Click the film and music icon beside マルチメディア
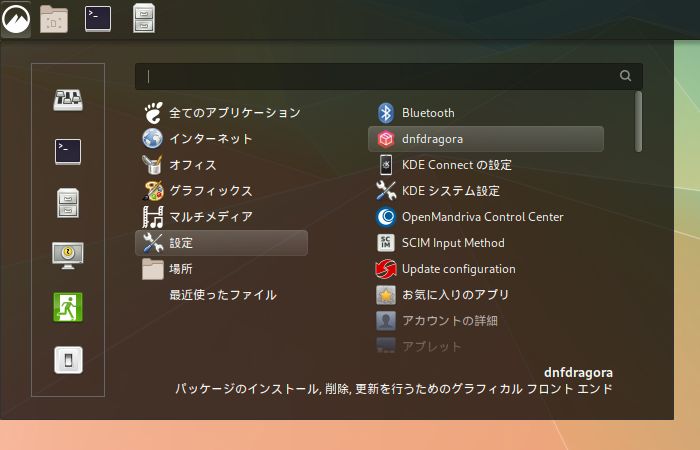Image resolution: width=700 pixels, height=450 pixels. 153,217
